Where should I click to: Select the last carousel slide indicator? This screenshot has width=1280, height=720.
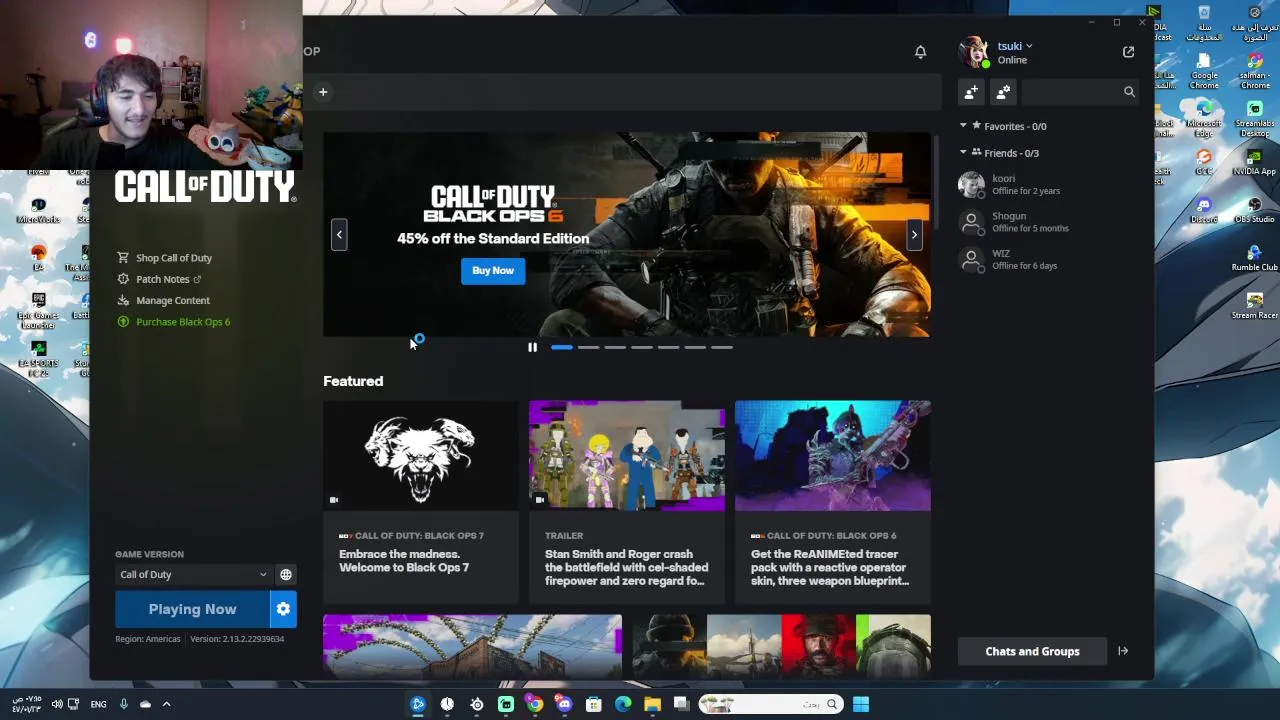721,347
